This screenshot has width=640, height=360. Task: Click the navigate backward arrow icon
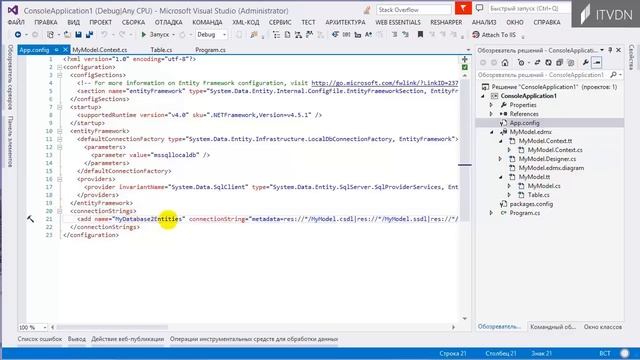click(x=18, y=35)
